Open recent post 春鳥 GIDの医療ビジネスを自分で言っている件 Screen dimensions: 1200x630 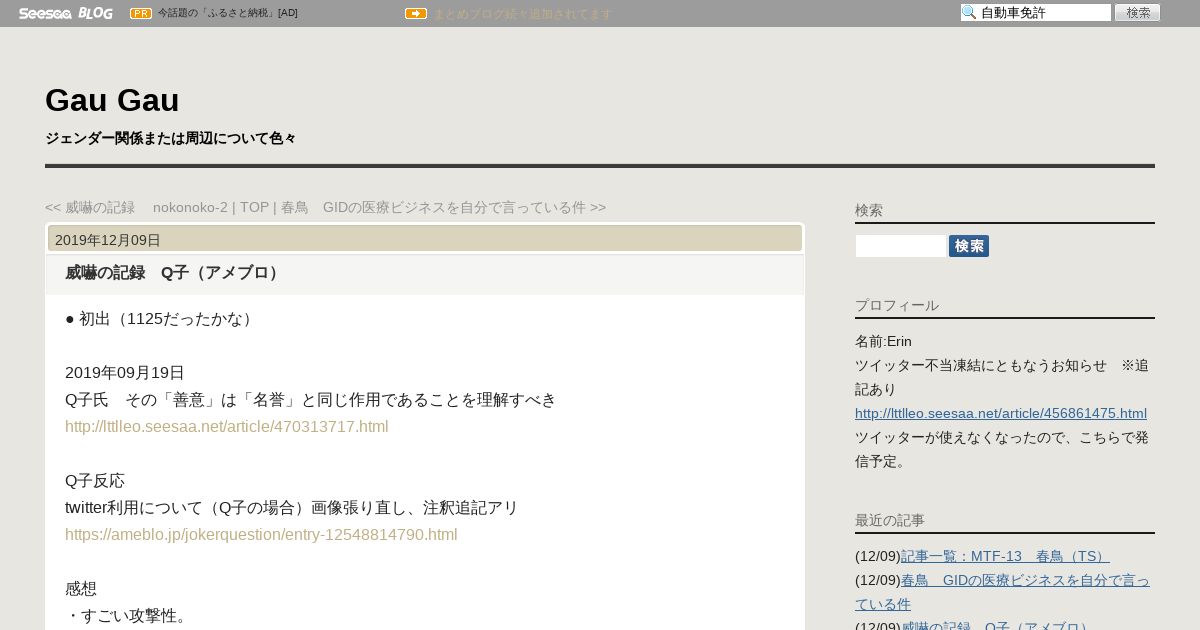pyautogui.click(x=1002, y=592)
